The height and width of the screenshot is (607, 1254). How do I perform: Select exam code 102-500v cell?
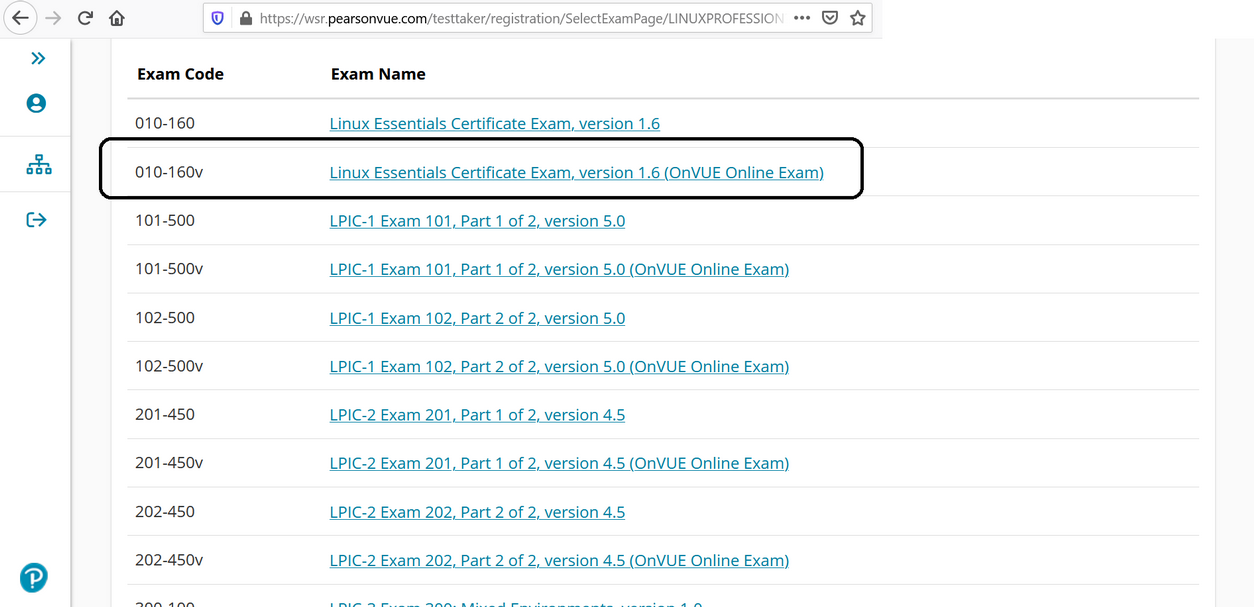coord(169,366)
